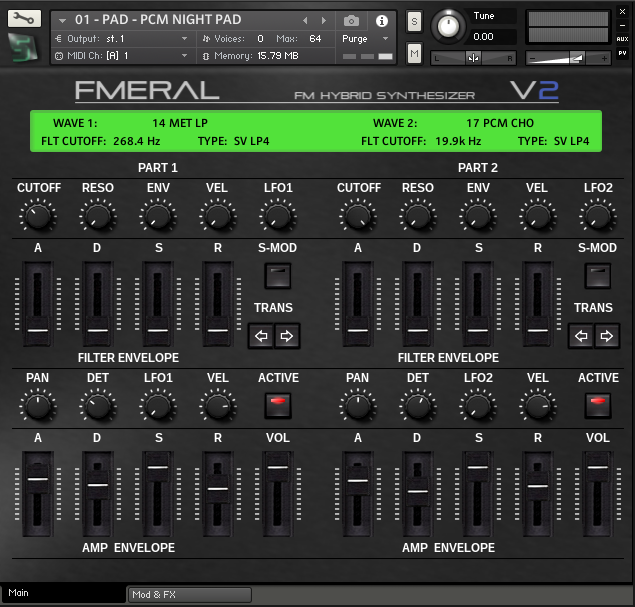Transpose Part 2 down with left arrow
The image size is (635, 607).
[x=581, y=336]
